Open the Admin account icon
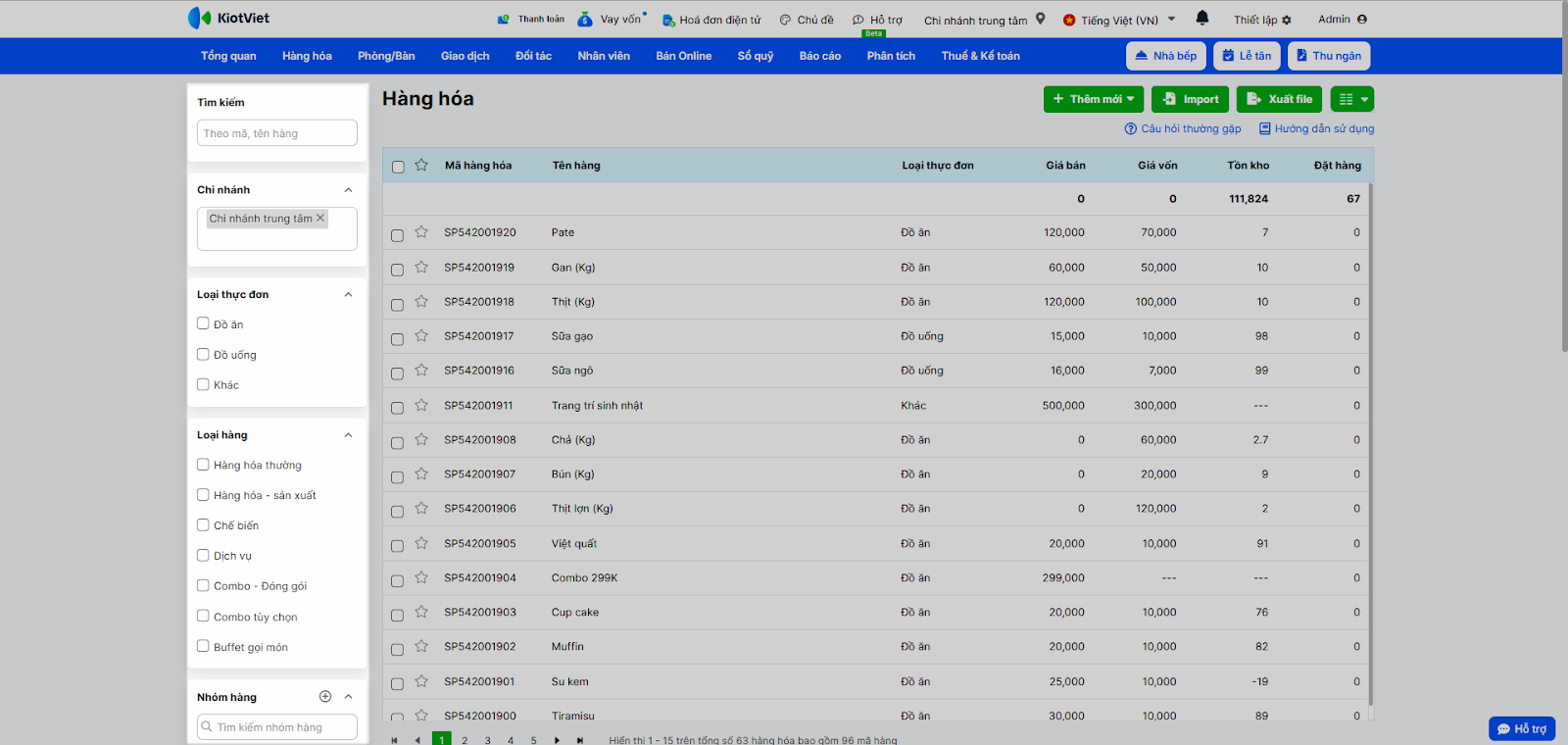The height and width of the screenshot is (745, 1568). pos(1362,19)
